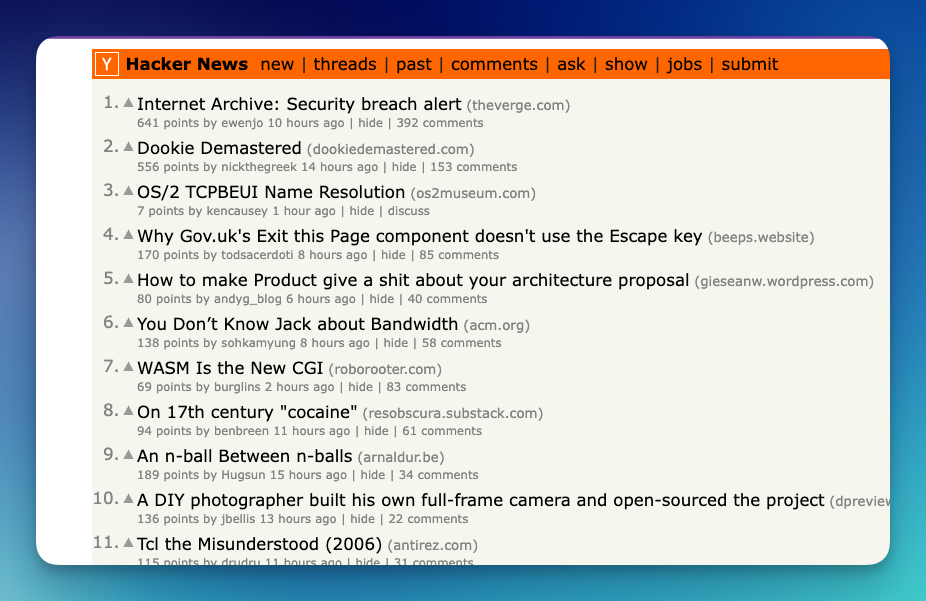Viewport: 926px width, 601px height.
Task: View 40 comments on architecture proposal story
Action: (x=447, y=299)
